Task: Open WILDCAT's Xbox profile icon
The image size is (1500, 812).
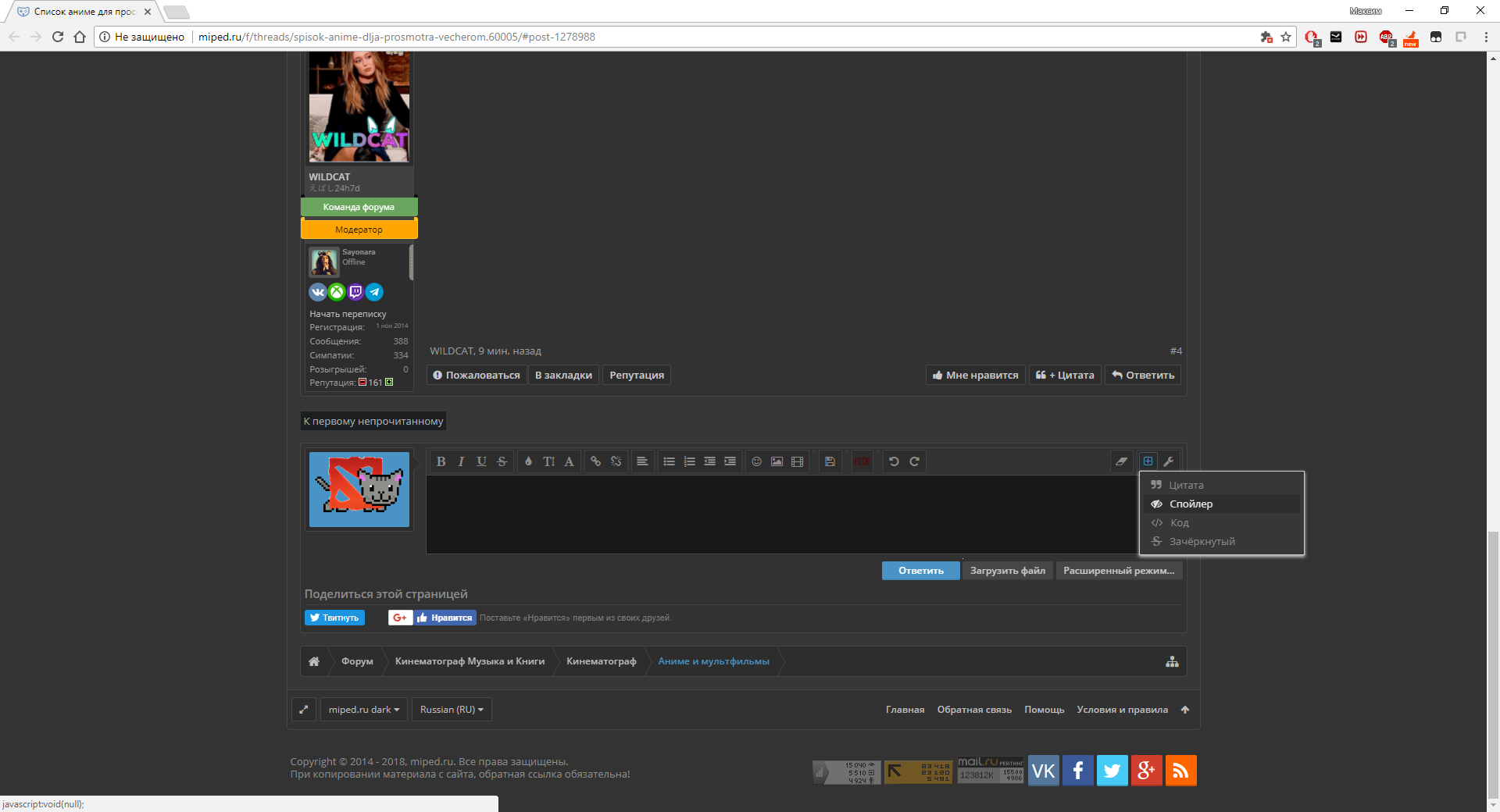Action: (337, 292)
